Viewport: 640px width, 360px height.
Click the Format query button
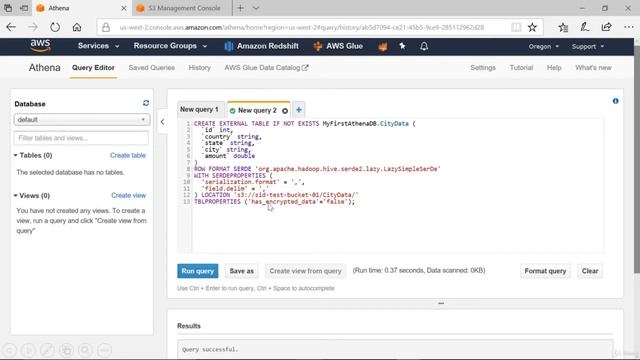coord(545,271)
